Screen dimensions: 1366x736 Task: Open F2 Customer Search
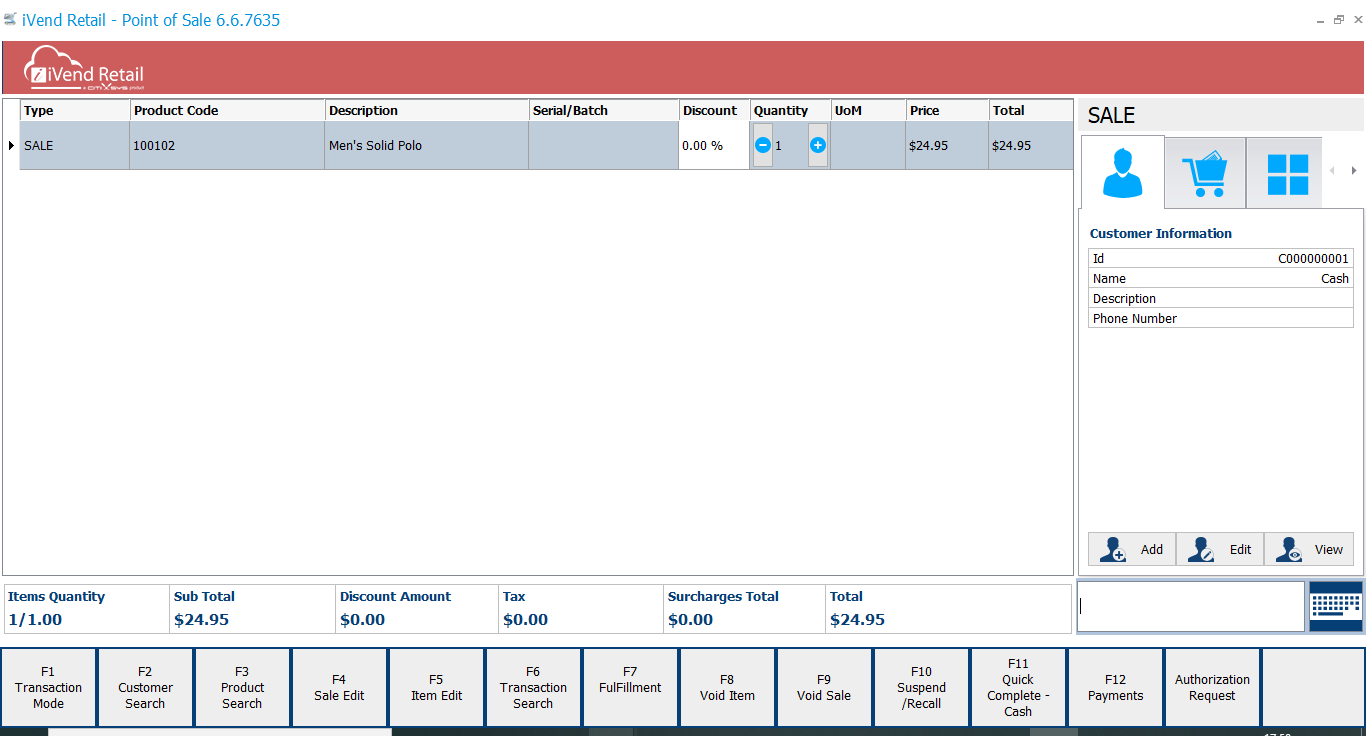146,688
